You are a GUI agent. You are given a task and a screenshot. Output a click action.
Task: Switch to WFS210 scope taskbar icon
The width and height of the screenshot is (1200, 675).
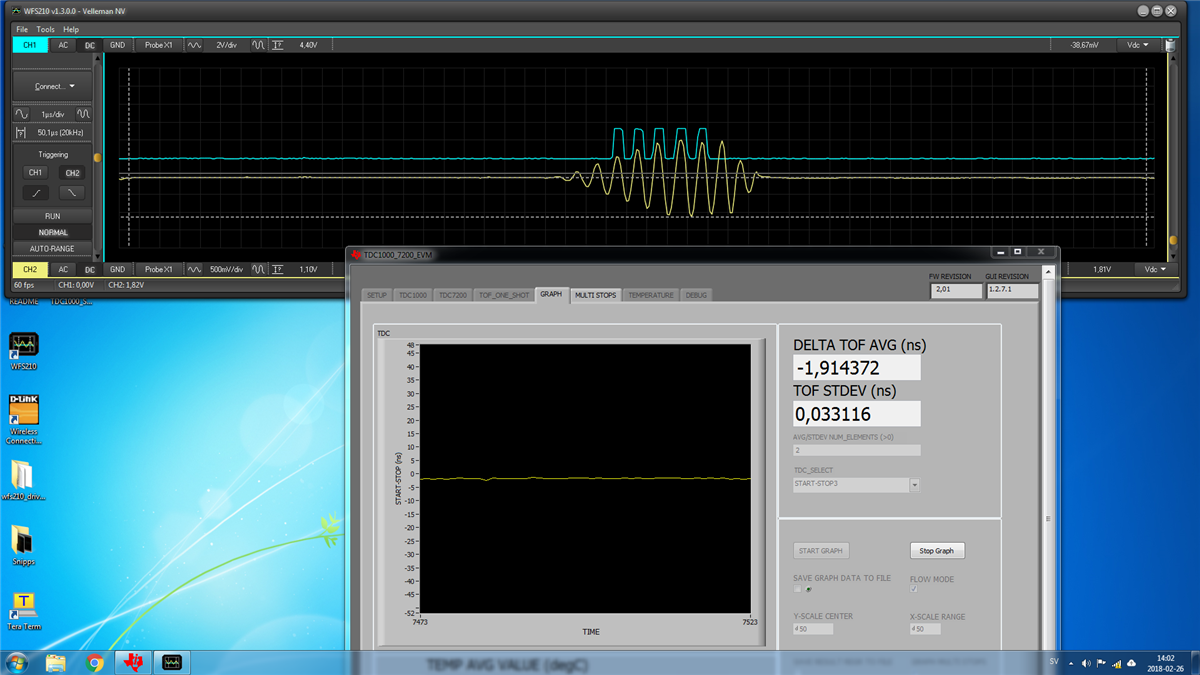pyautogui.click(x=172, y=662)
